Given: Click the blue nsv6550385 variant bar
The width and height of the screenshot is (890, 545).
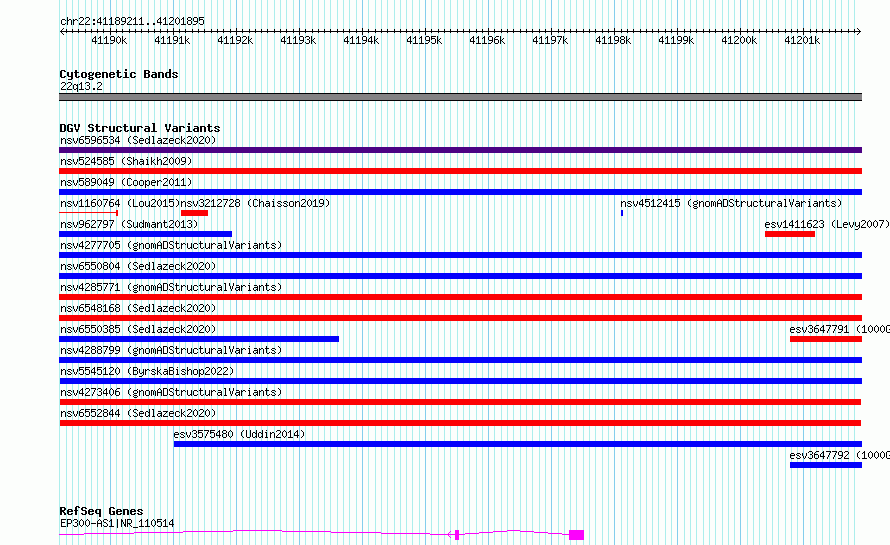Looking at the screenshot, I should pyautogui.click(x=199, y=339).
